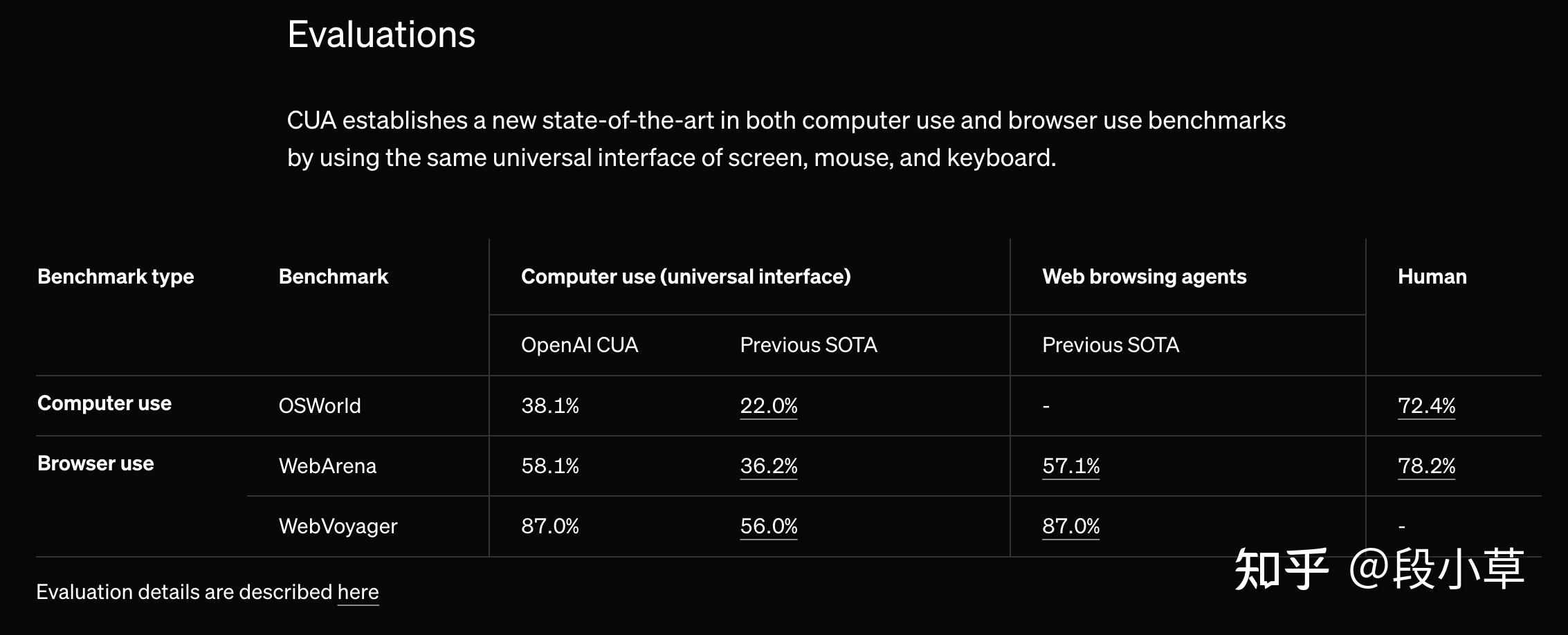Image resolution: width=1568 pixels, height=635 pixels.
Task: Click the "Computer use (universal interface)" header
Action: (x=685, y=277)
